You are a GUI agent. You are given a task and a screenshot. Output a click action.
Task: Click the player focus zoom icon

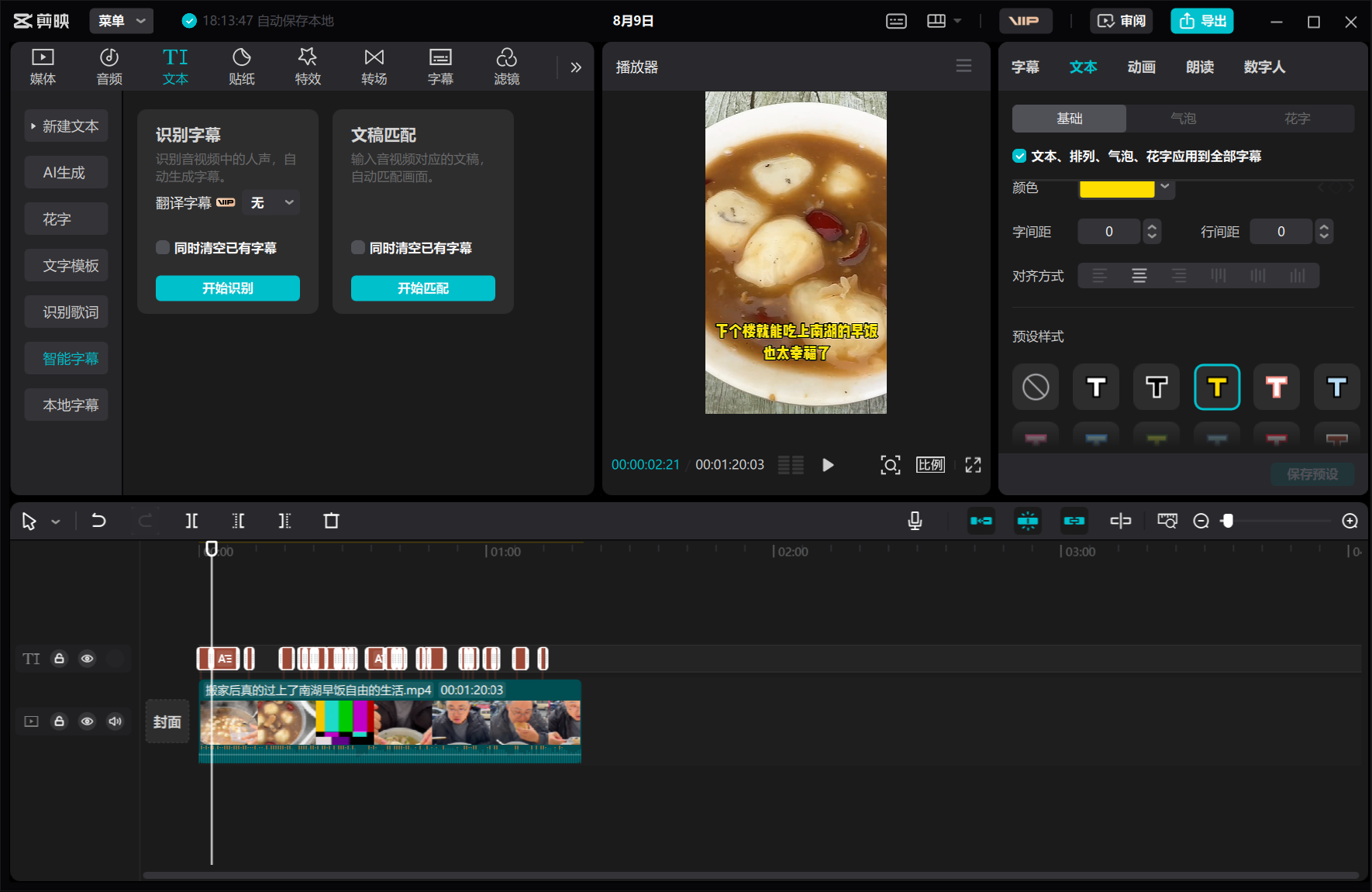[x=891, y=465]
